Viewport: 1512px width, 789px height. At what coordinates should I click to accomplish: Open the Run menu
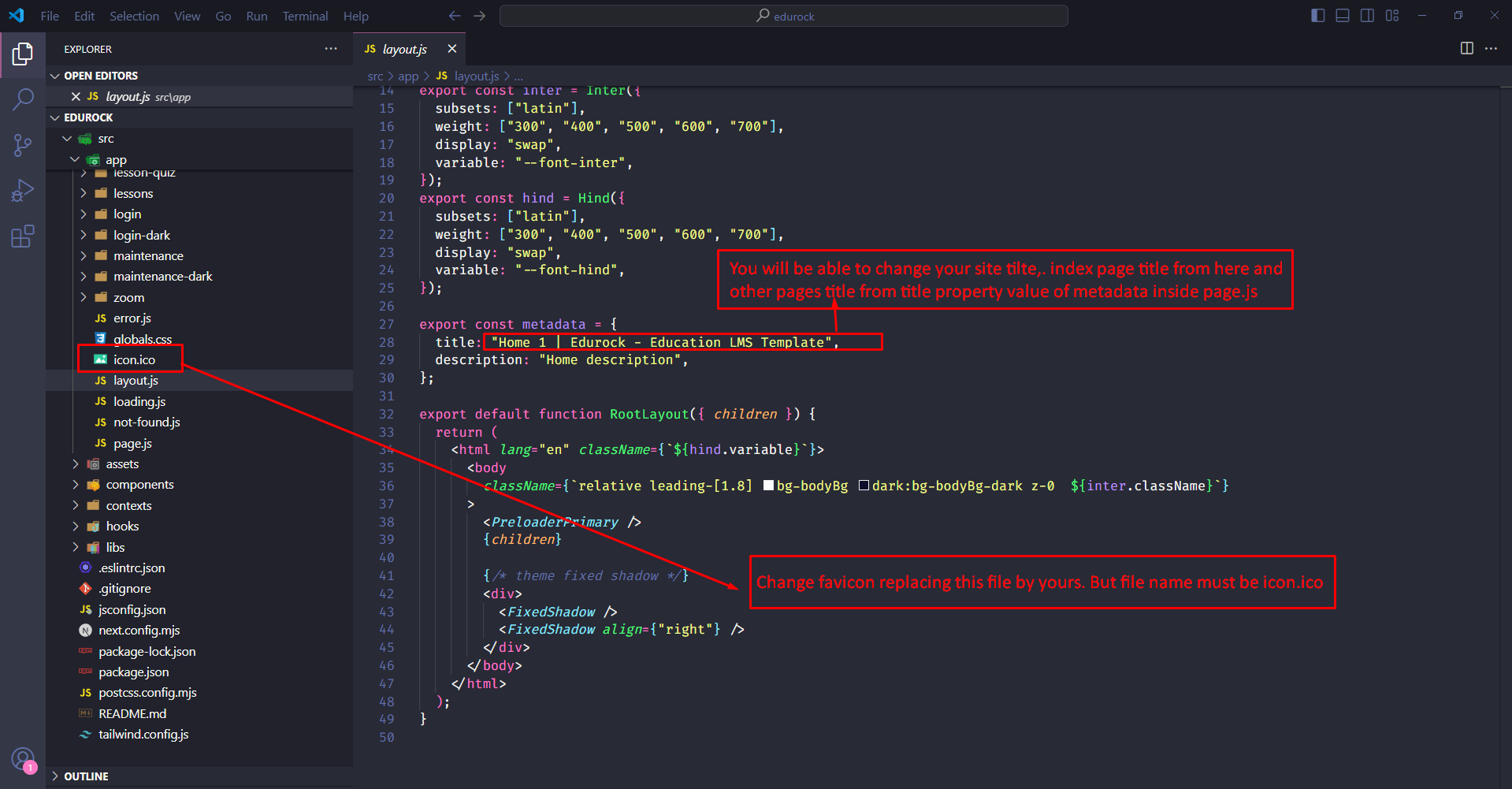click(257, 16)
